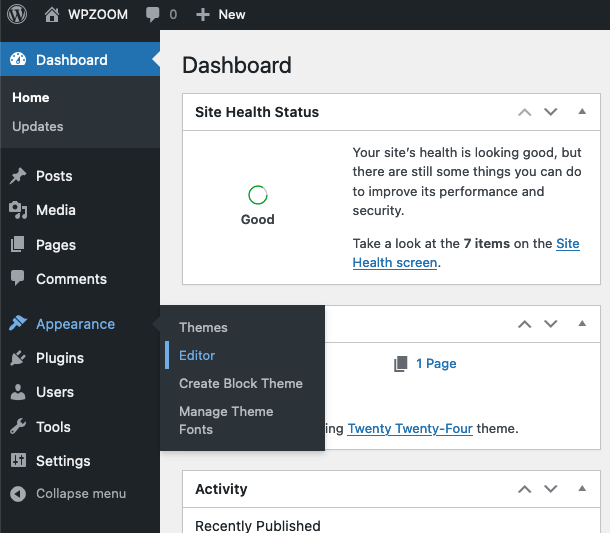Viewport: 610px width, 533px height.
Task: Open the Appearance menu
Action: [x=75, y=324]
